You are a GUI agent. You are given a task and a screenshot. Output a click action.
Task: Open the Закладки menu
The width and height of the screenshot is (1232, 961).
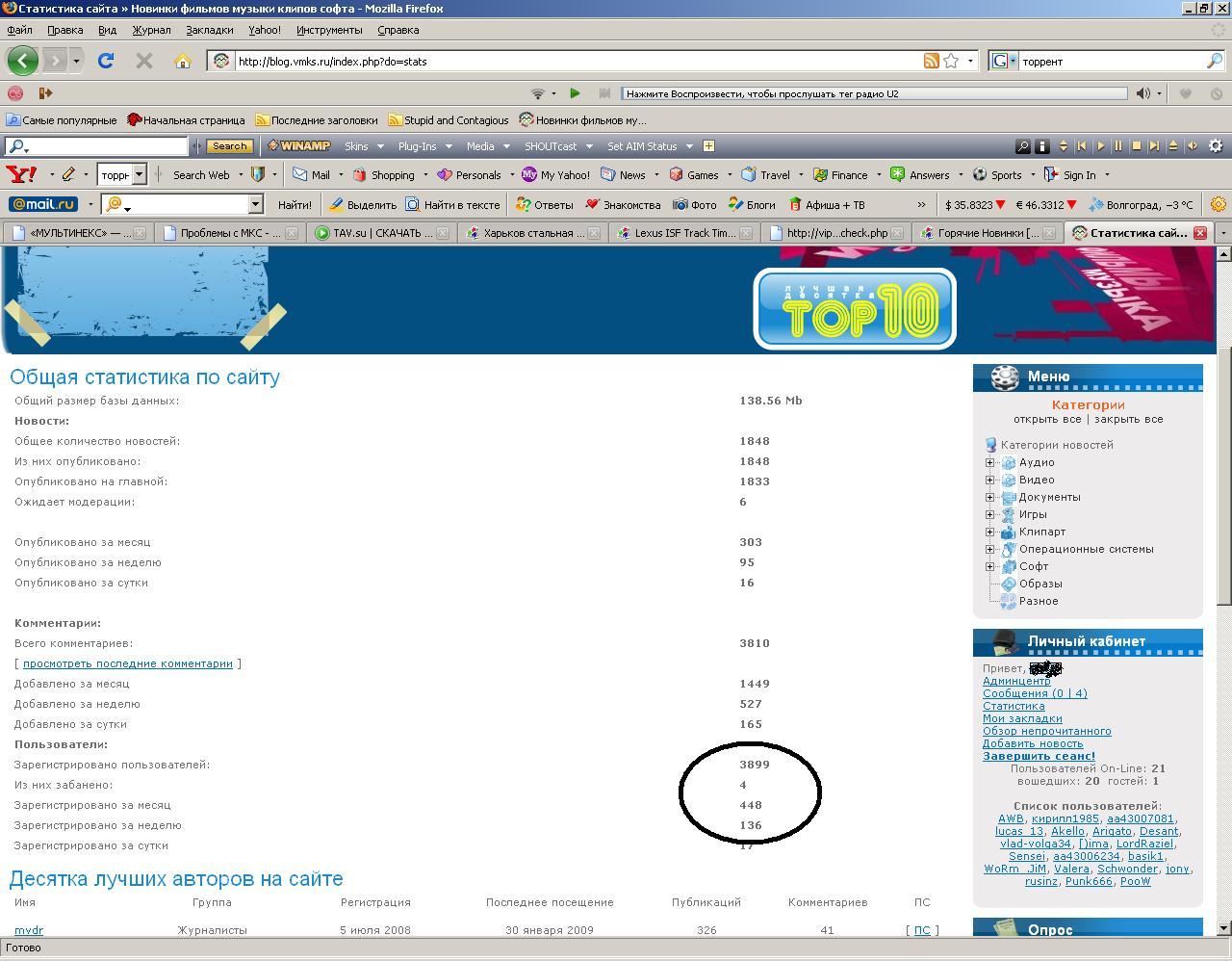pos(210,30)
